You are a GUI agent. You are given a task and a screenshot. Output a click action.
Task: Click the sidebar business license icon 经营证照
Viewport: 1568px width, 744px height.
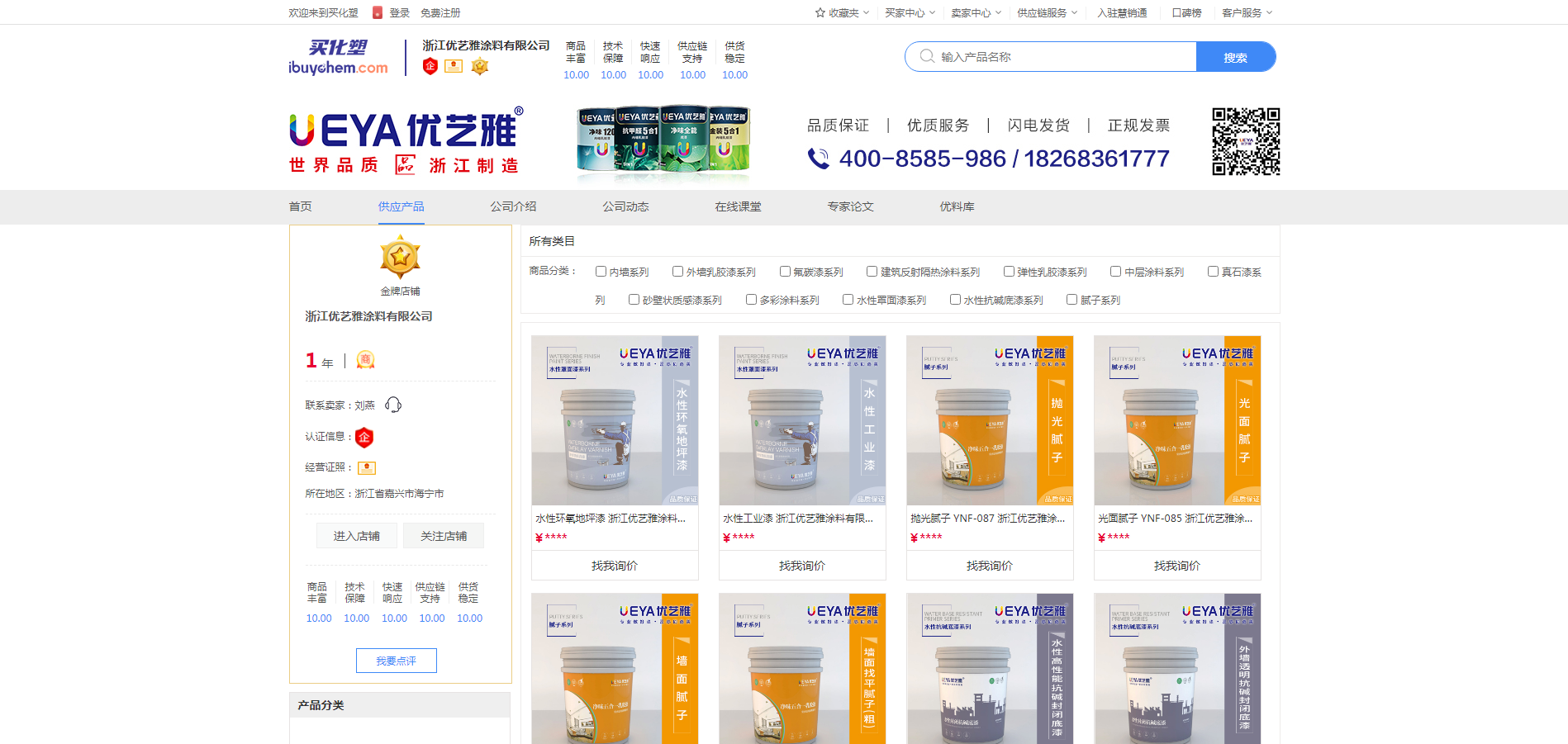367,468
